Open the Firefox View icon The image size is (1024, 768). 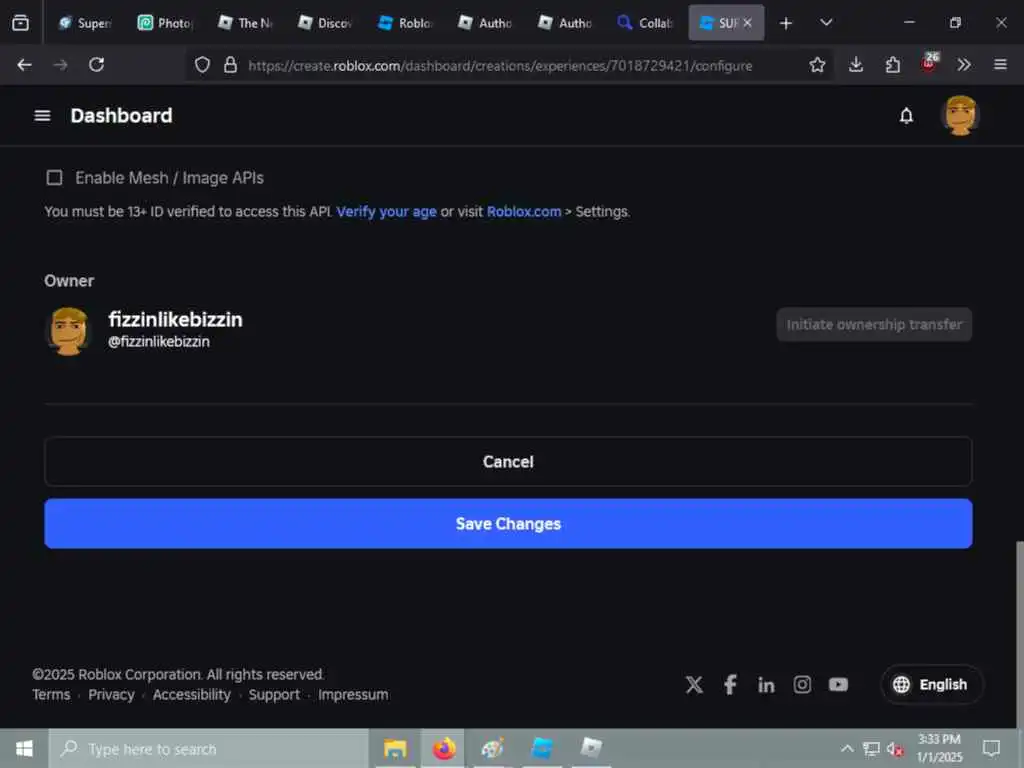(20, 23)
